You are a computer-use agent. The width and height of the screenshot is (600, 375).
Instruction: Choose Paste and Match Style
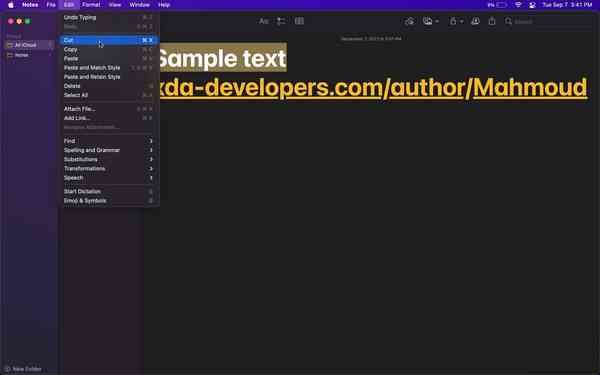tap(109, 68)
